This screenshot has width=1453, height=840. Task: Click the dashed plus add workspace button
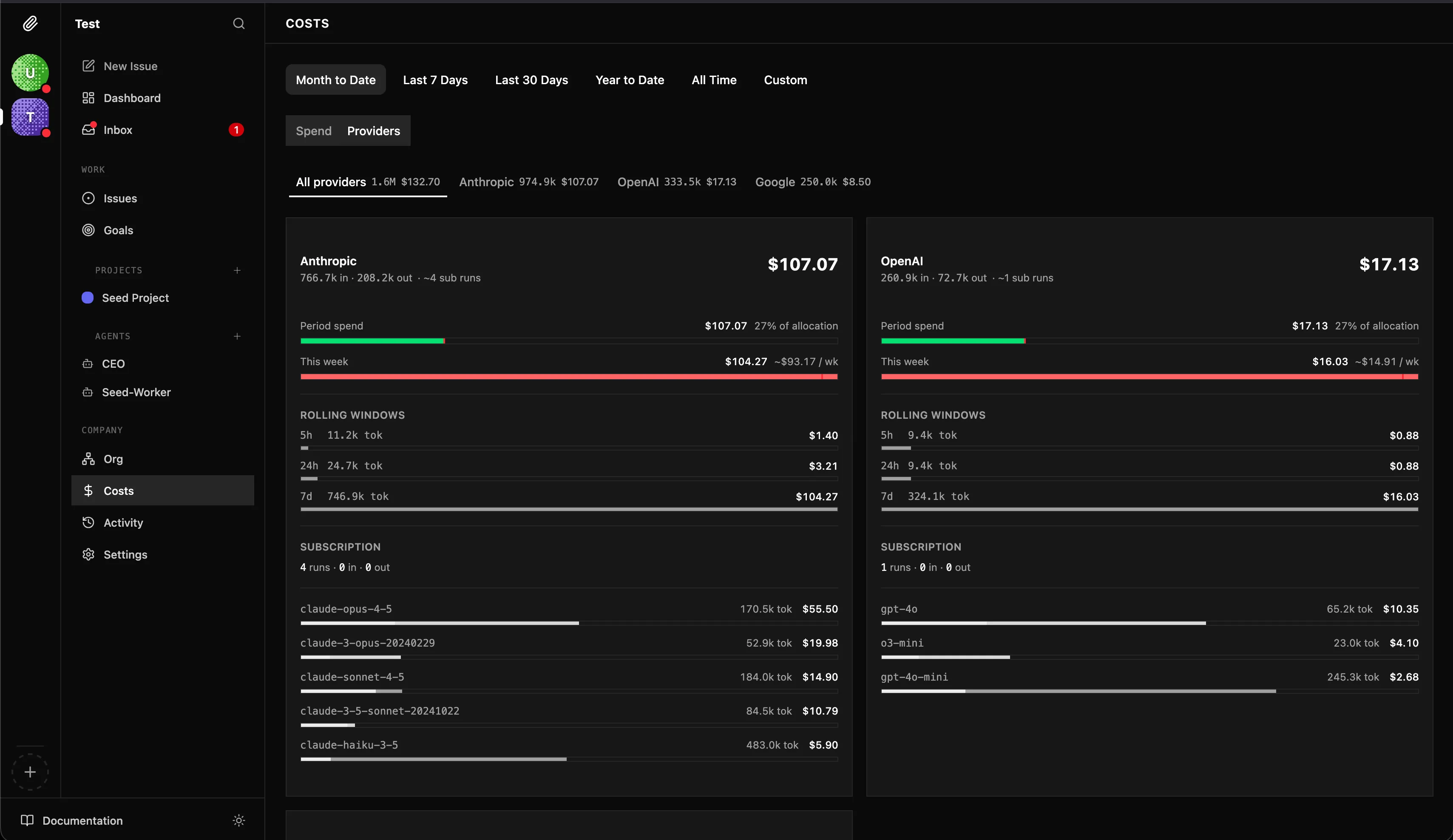pos(30,772)
